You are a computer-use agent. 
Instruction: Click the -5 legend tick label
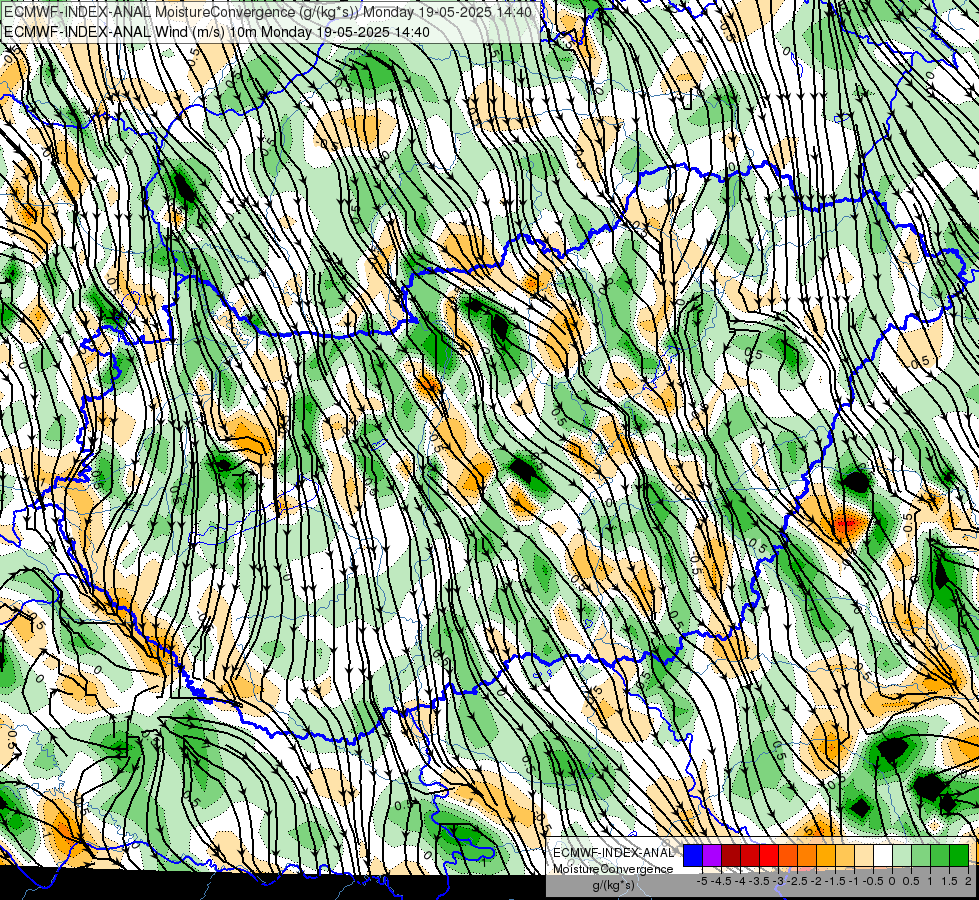coord(702,881)
